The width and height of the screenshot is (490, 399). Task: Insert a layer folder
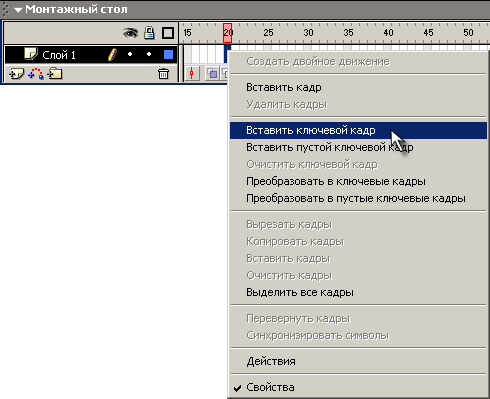pyautogui.click(x=55, y=73)
